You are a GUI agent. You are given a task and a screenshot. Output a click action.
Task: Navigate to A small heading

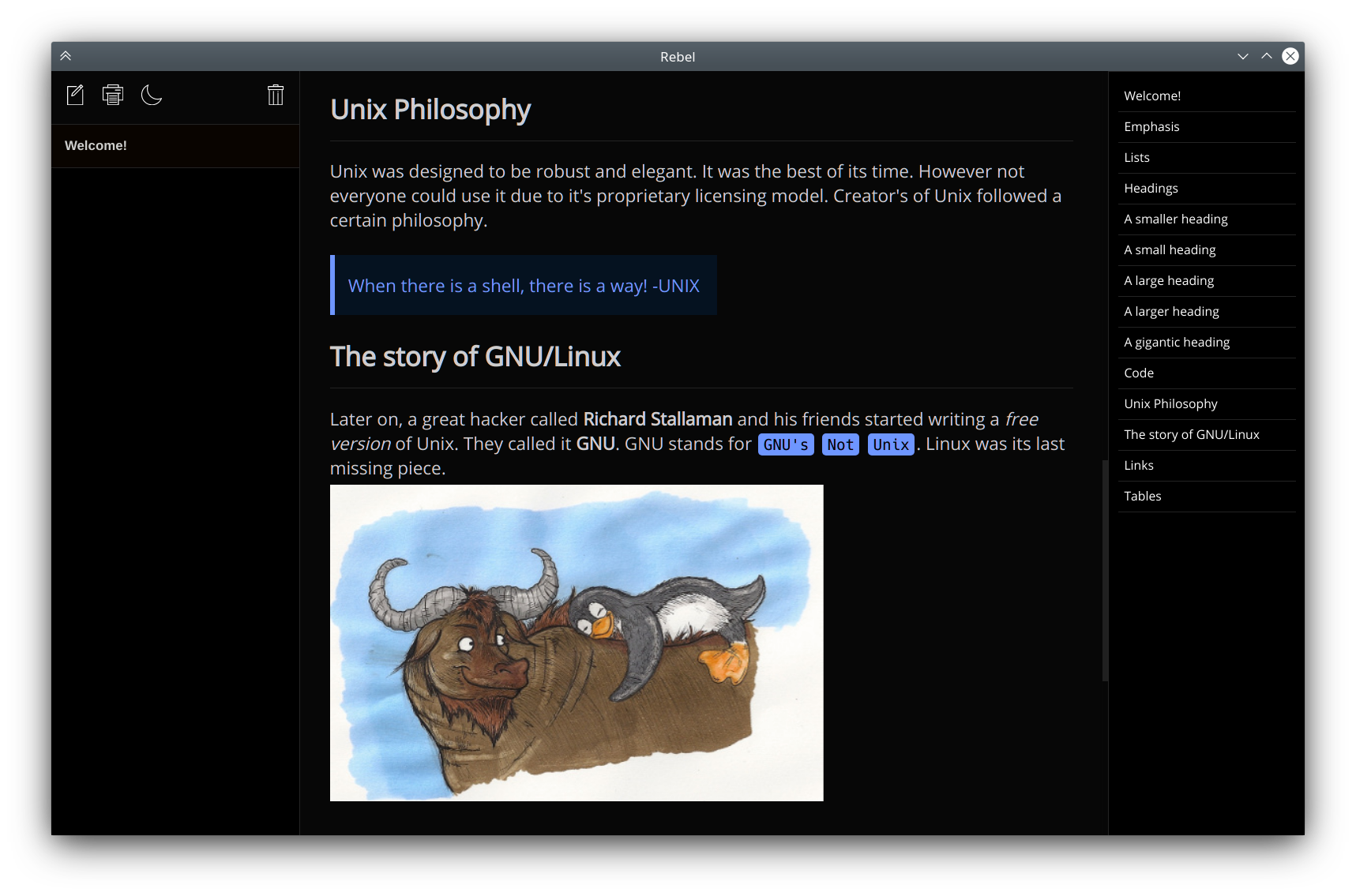pos(1207,250)
